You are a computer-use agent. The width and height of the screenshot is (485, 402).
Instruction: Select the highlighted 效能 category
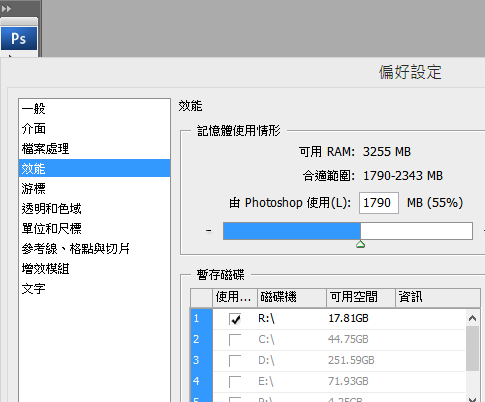point(94,168)
